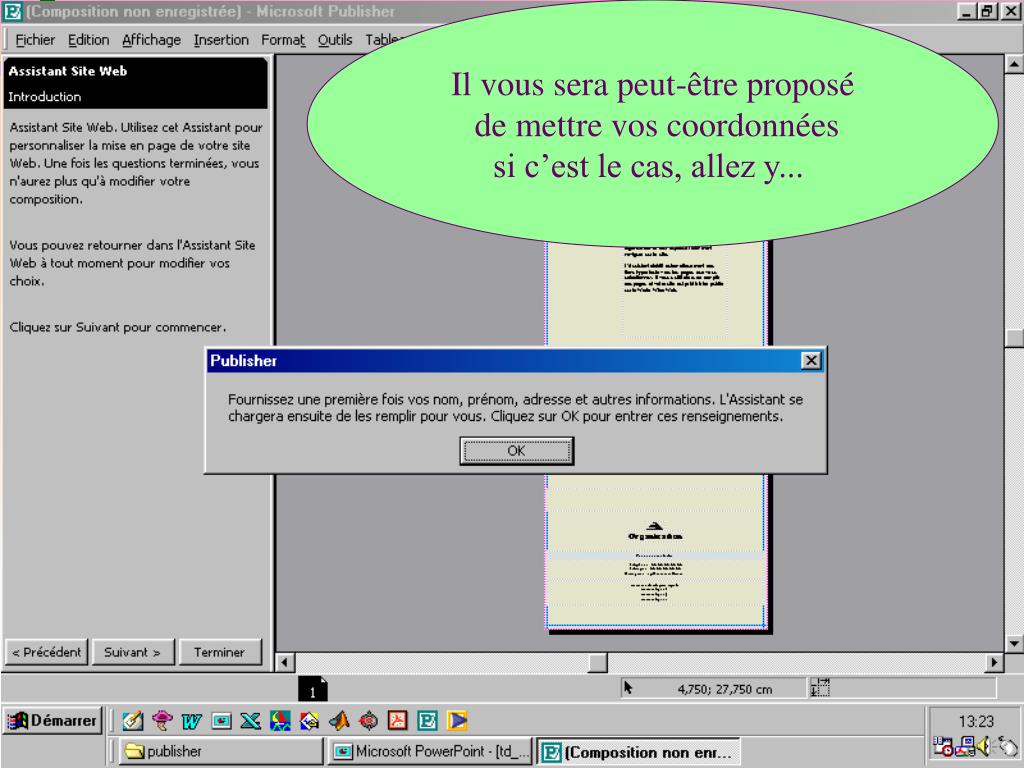1024x768 pixels.
Task: Click the pointer position status icon
Action: pyautogui.click(x=628, y=688)
